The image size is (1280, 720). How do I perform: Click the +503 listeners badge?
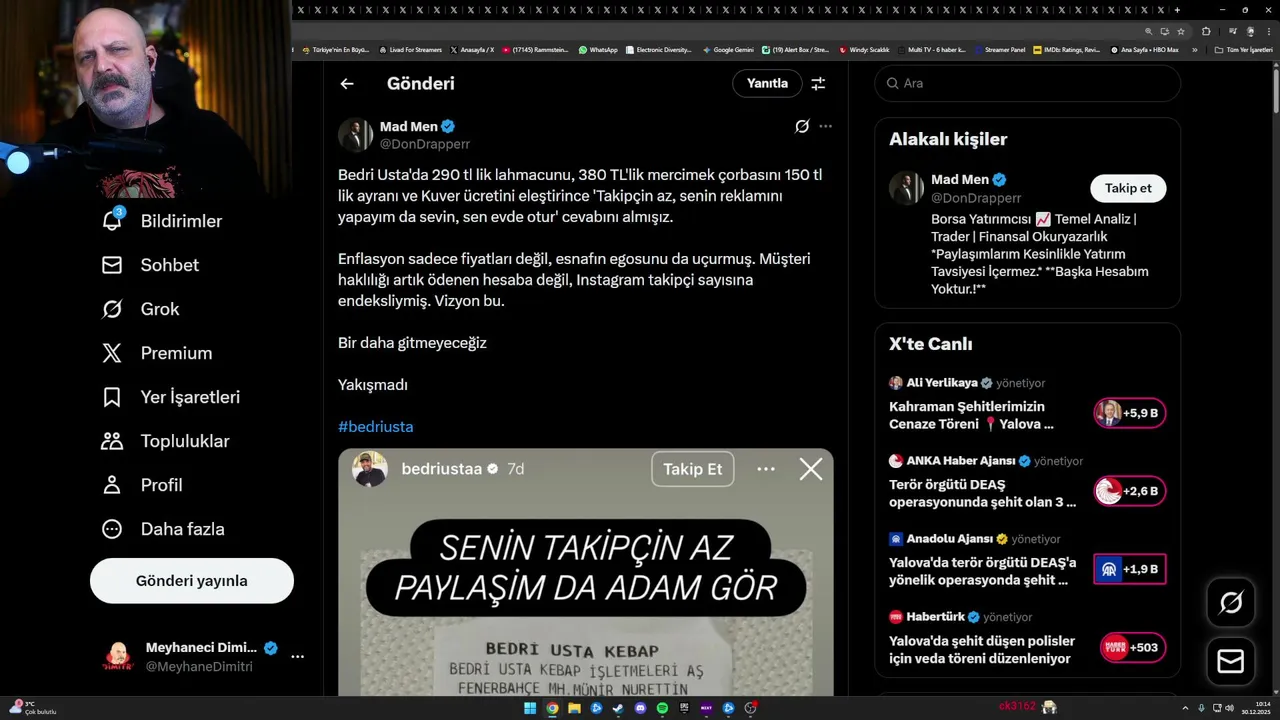[1133, 647]
